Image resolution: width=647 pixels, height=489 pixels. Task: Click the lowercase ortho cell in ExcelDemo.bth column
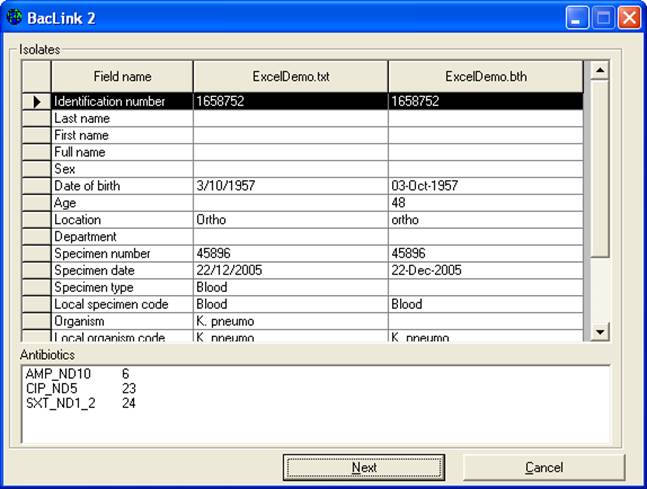pos(486,220)
